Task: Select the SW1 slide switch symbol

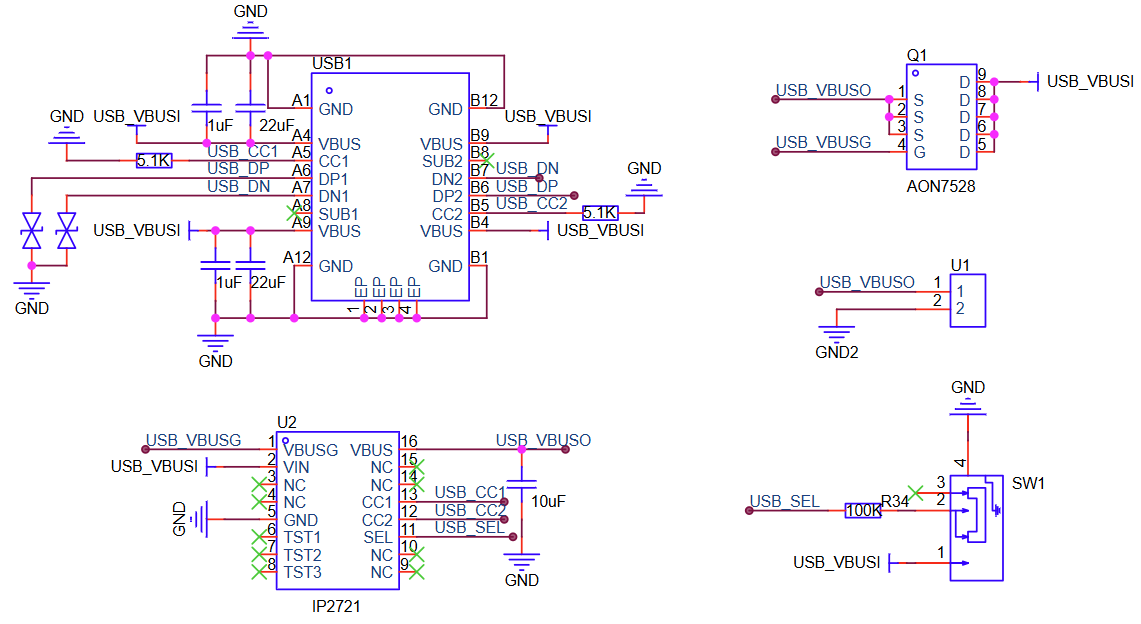Action: click(977, 526)
